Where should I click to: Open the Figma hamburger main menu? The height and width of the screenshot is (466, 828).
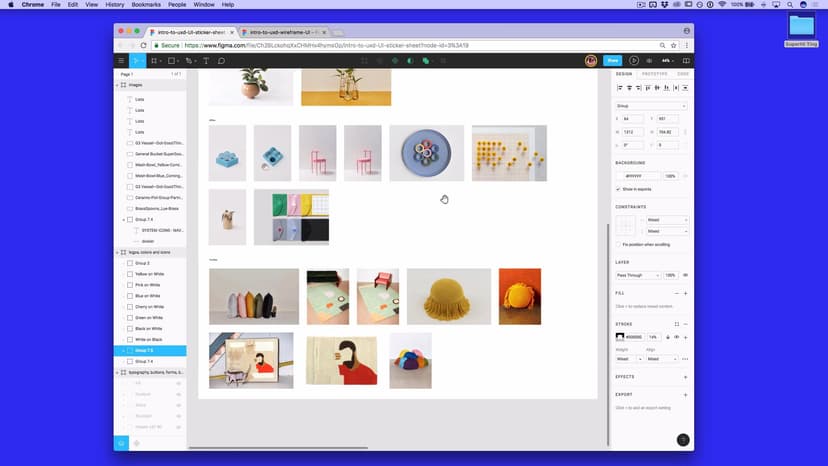pyautogui.click(x=121, y=61)
